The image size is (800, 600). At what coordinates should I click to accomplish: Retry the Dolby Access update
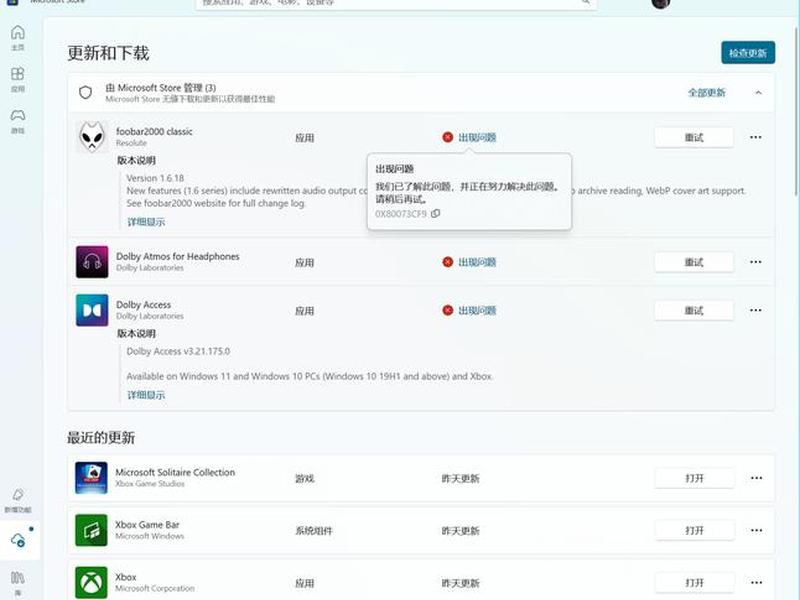point(694,310)
